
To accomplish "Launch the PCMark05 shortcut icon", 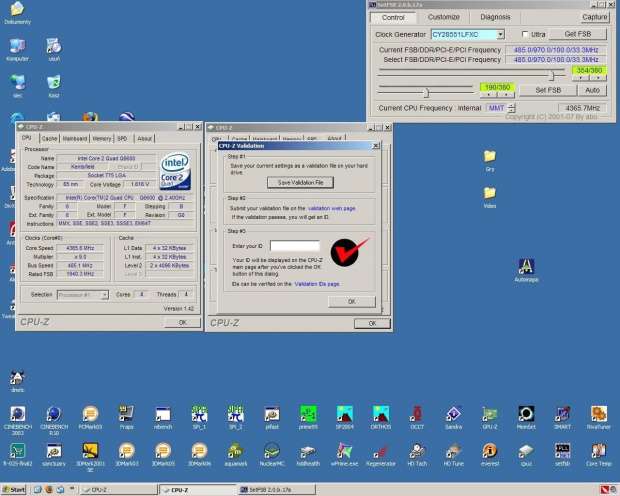I will coord(90,414).
